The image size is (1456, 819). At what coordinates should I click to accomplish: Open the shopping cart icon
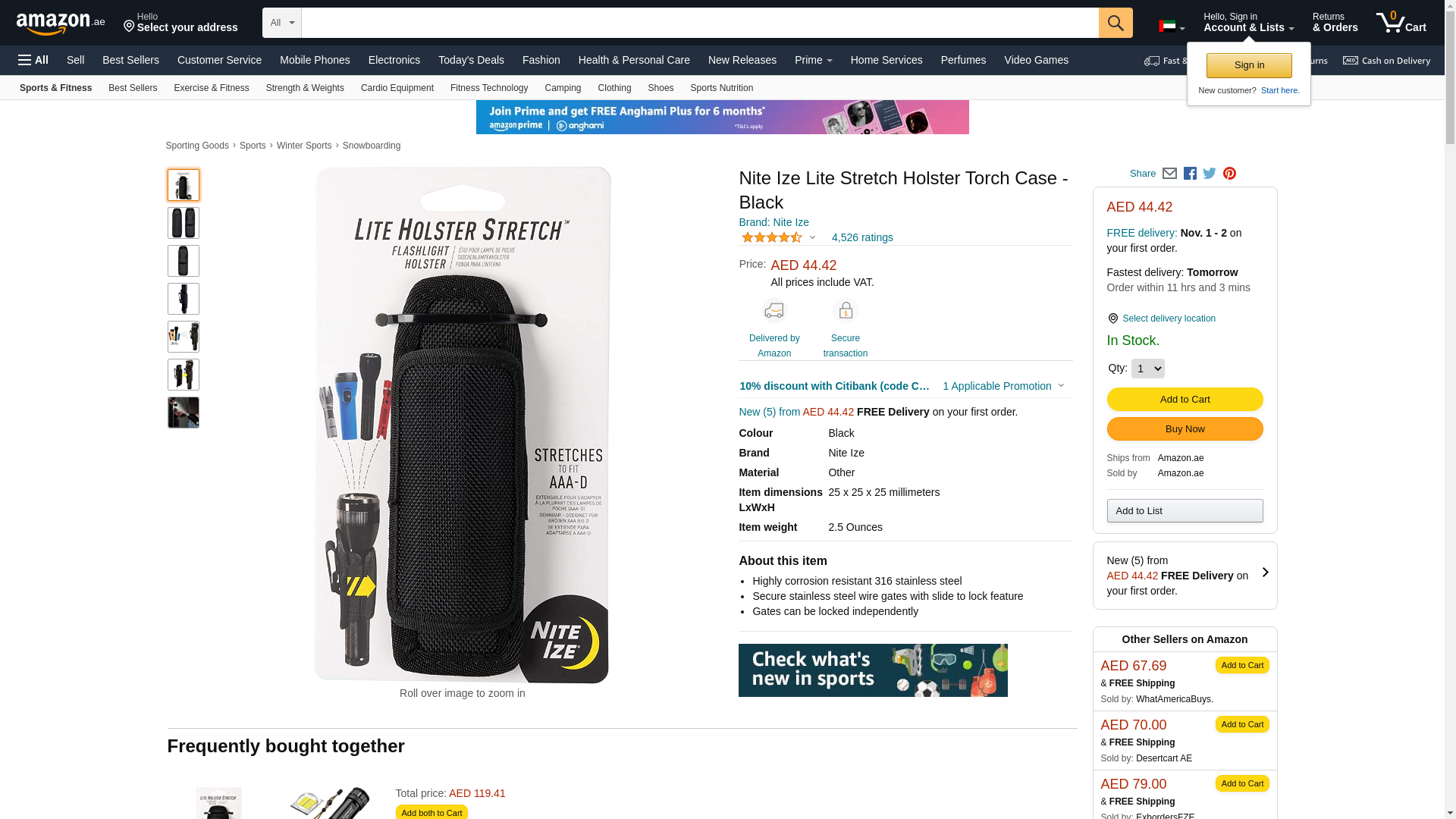pyautogui.click(x=1401, y=22)
